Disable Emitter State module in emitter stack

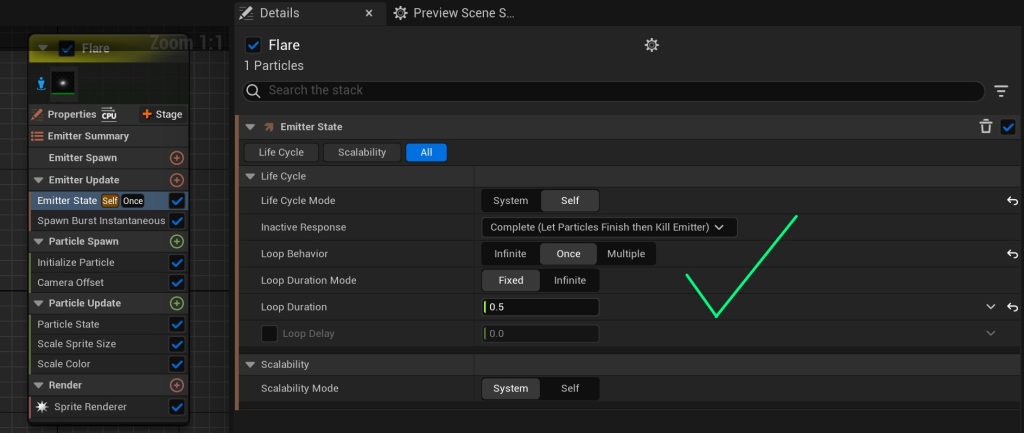pyautogui.click(x=176, y=200)
